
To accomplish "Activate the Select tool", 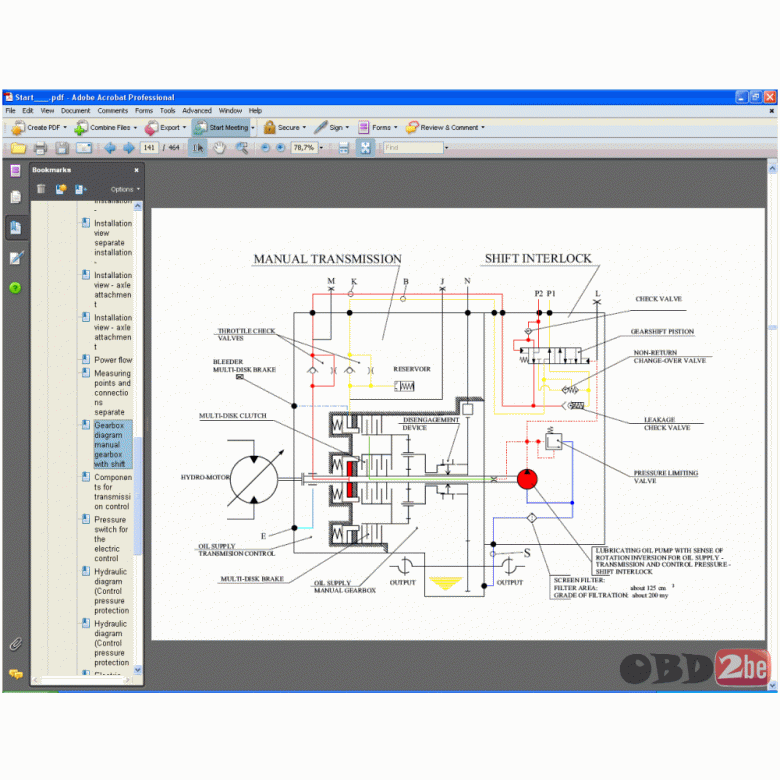I will 198,148.
